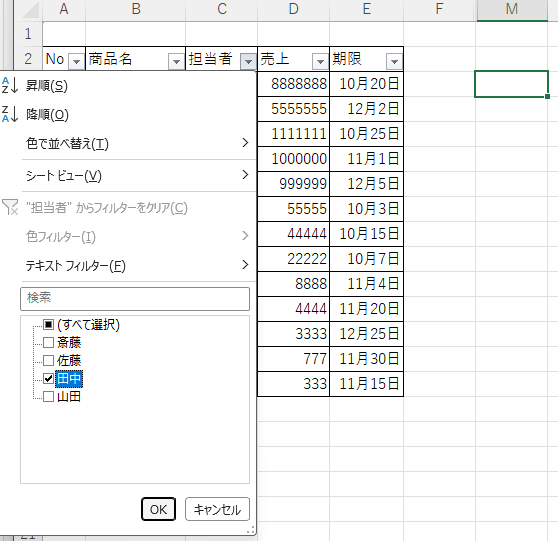The width and height of the screenshot is (558, 541).
Task: Click the date cell 12月25日
Action: 367,334
